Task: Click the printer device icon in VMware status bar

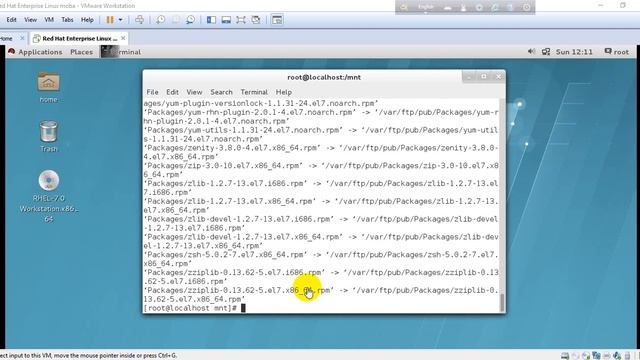Action: coord(607,356)
